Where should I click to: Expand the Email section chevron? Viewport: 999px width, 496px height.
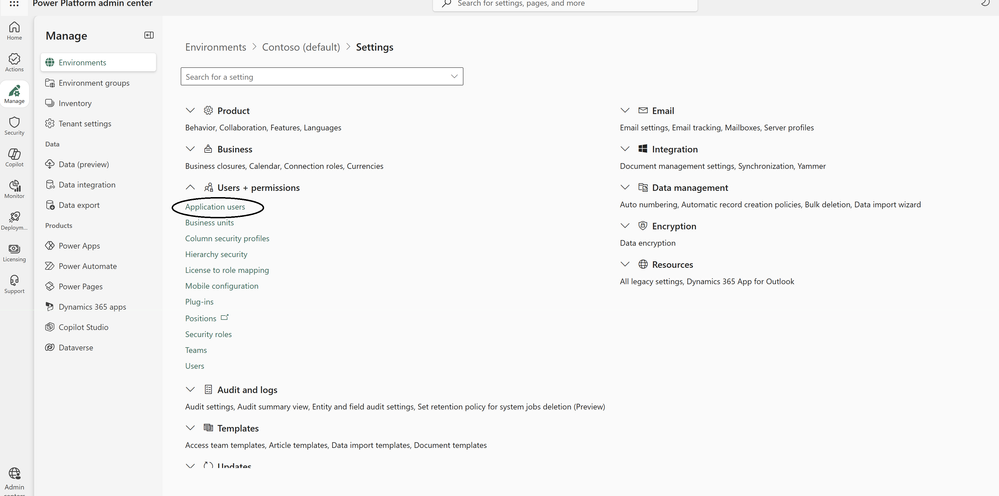pos(625,111)
